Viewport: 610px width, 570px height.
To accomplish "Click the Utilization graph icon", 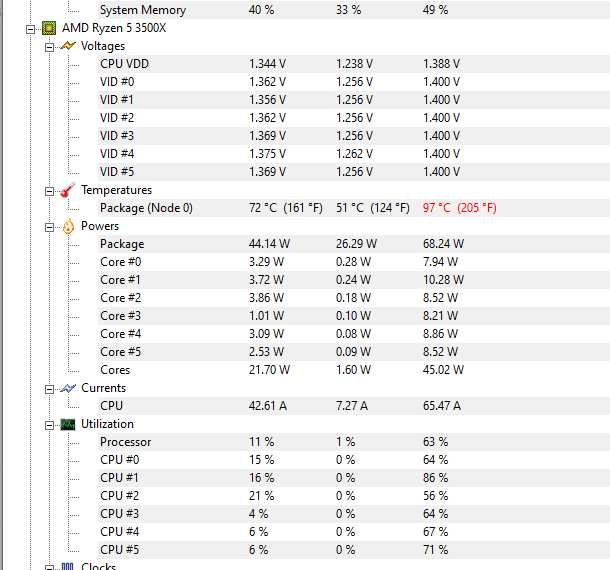I will (x=68, y=424).
